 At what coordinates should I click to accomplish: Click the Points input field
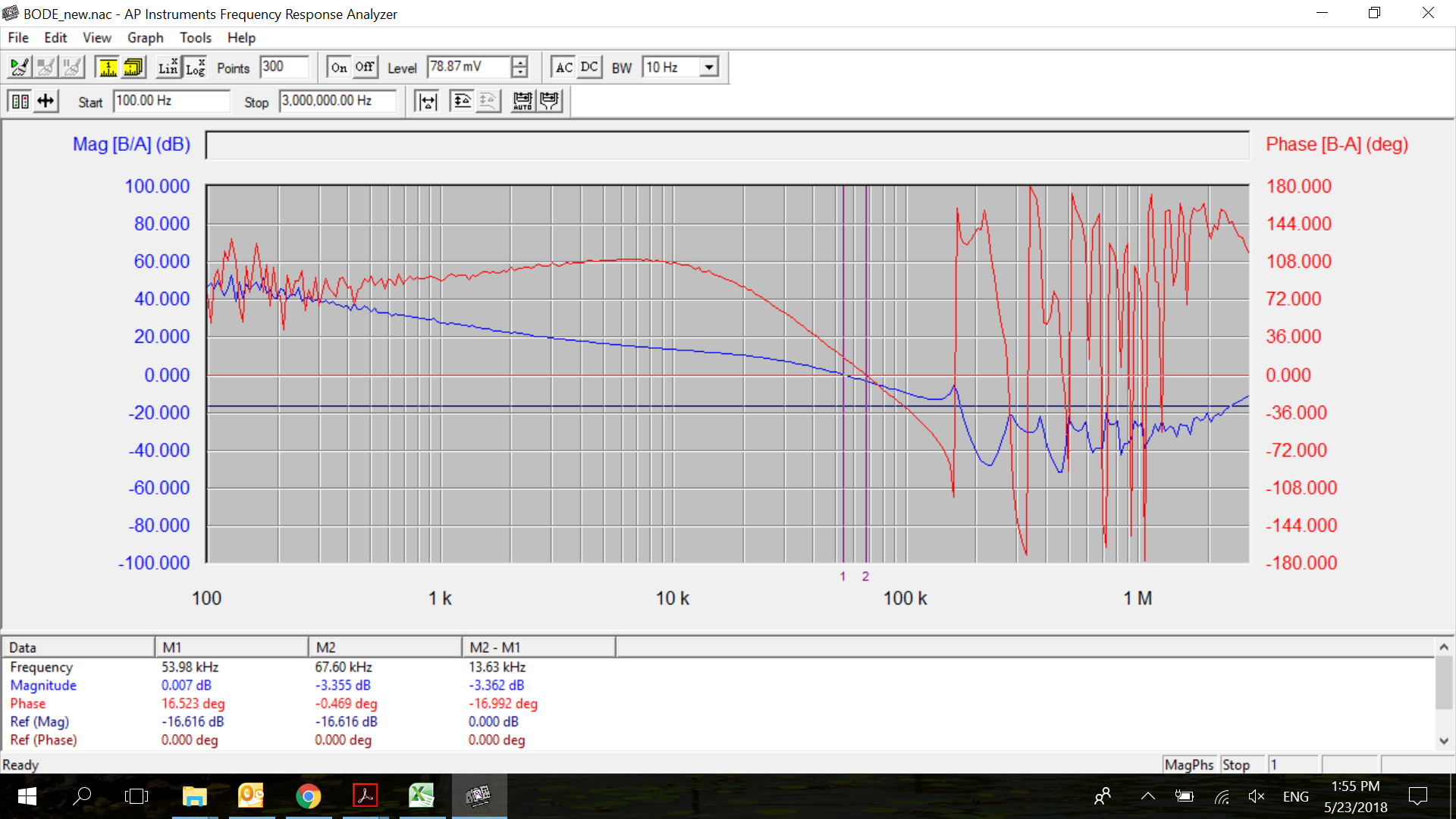coord(284,67)
